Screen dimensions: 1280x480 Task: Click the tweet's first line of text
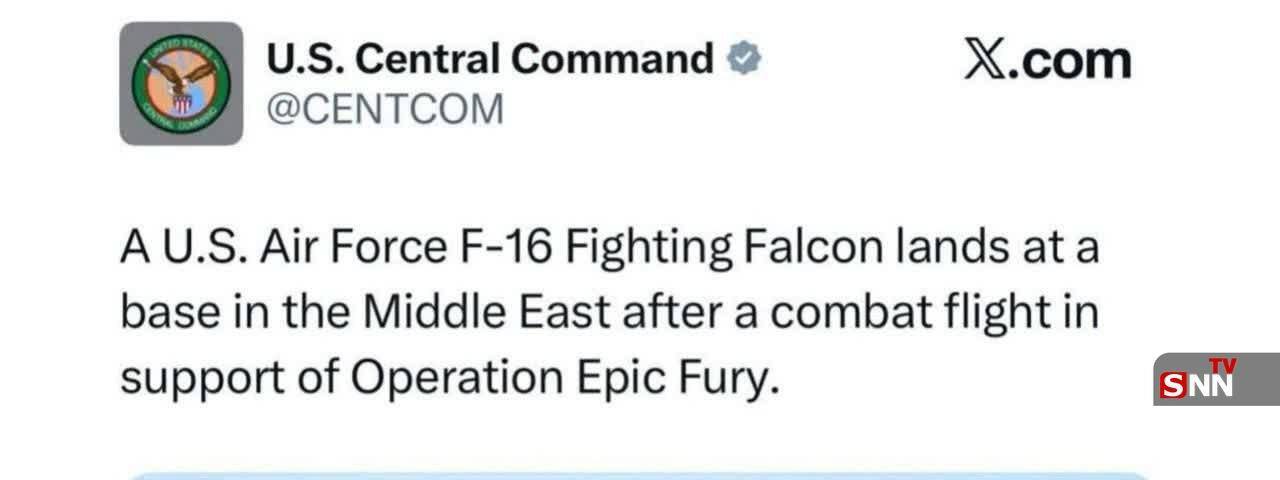tap(609, 247)
